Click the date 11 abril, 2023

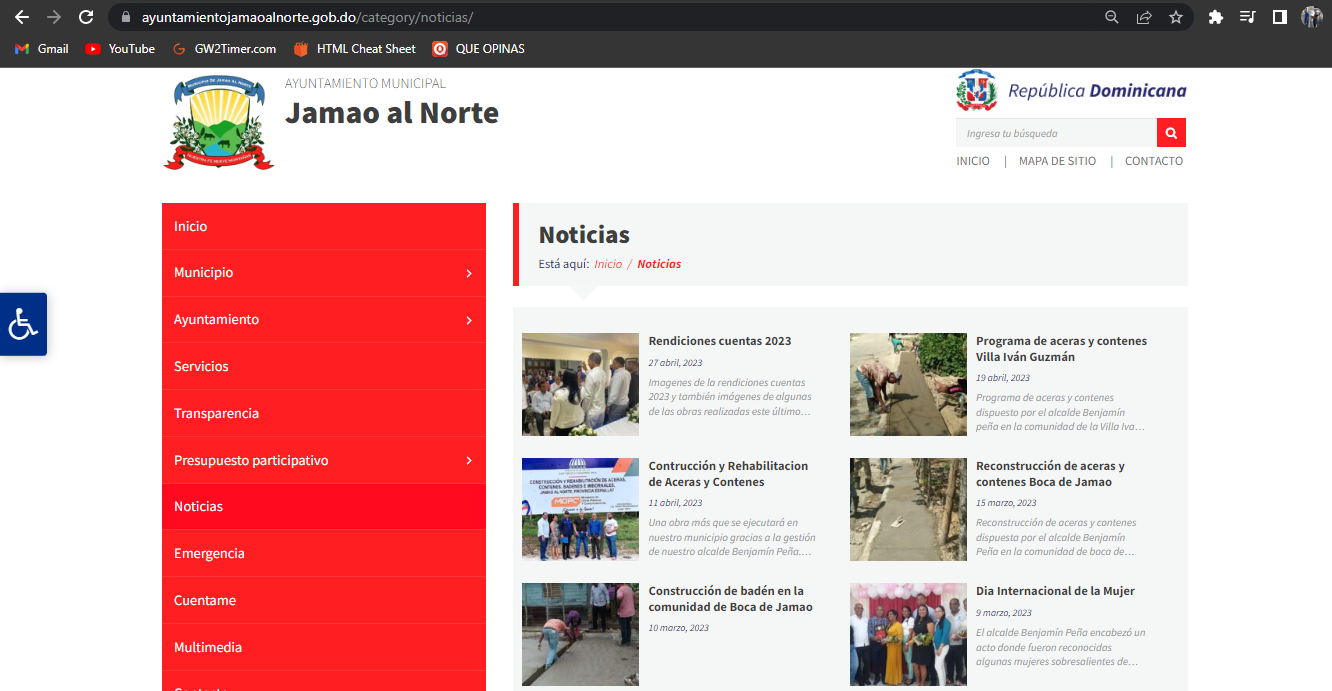click(675, 503)
